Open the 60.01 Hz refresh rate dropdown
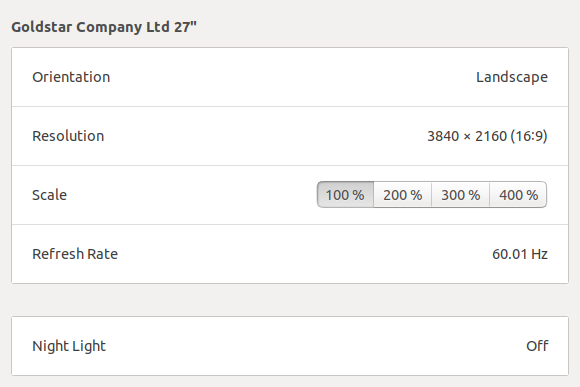 [290, 254]
